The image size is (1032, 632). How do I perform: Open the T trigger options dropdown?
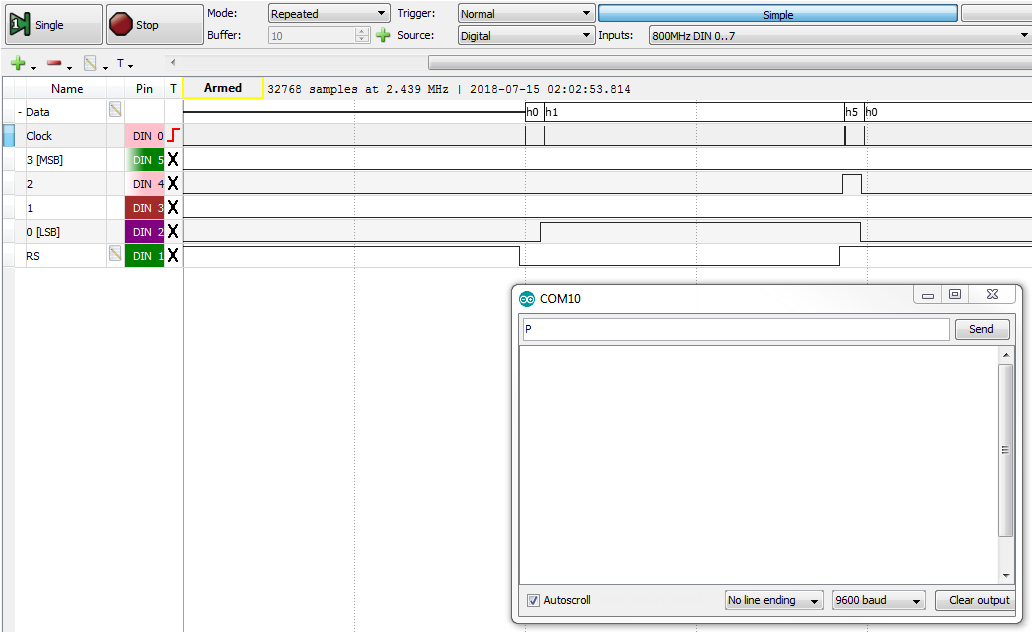(x=124, y=63)
